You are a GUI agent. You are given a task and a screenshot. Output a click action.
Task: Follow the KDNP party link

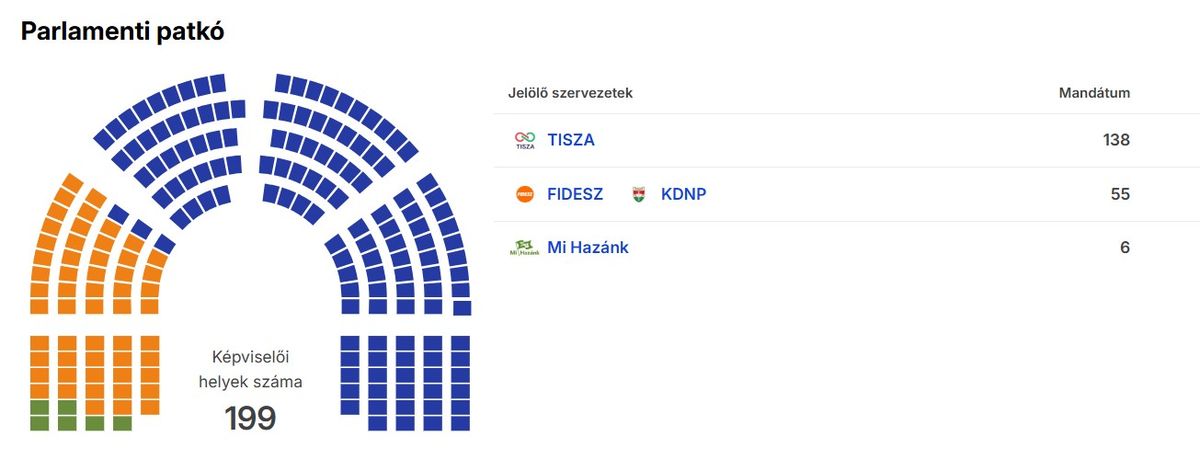click(x=683, y=194)
